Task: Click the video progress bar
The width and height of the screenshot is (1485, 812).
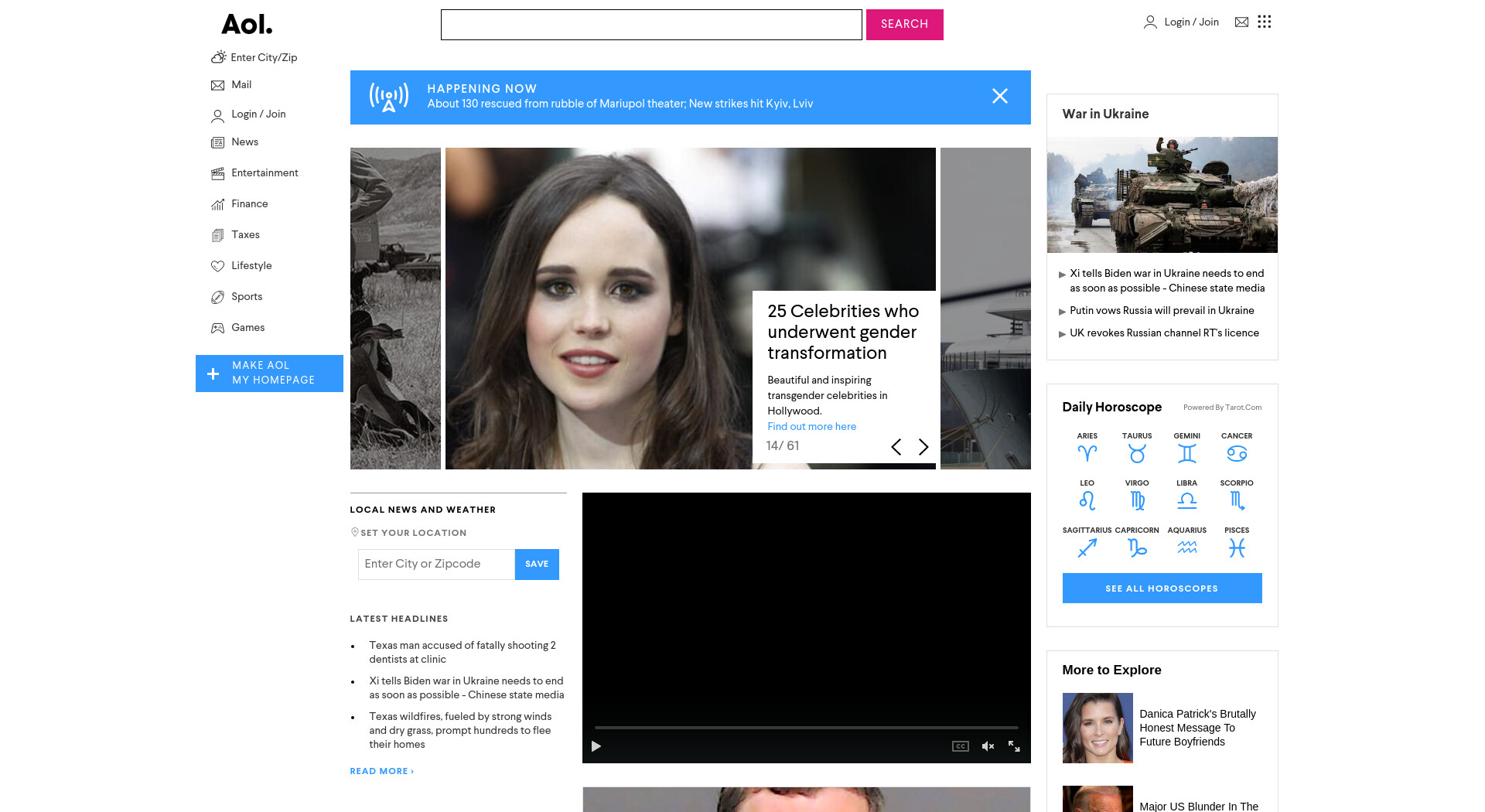Action: click(x=806, y=728)
